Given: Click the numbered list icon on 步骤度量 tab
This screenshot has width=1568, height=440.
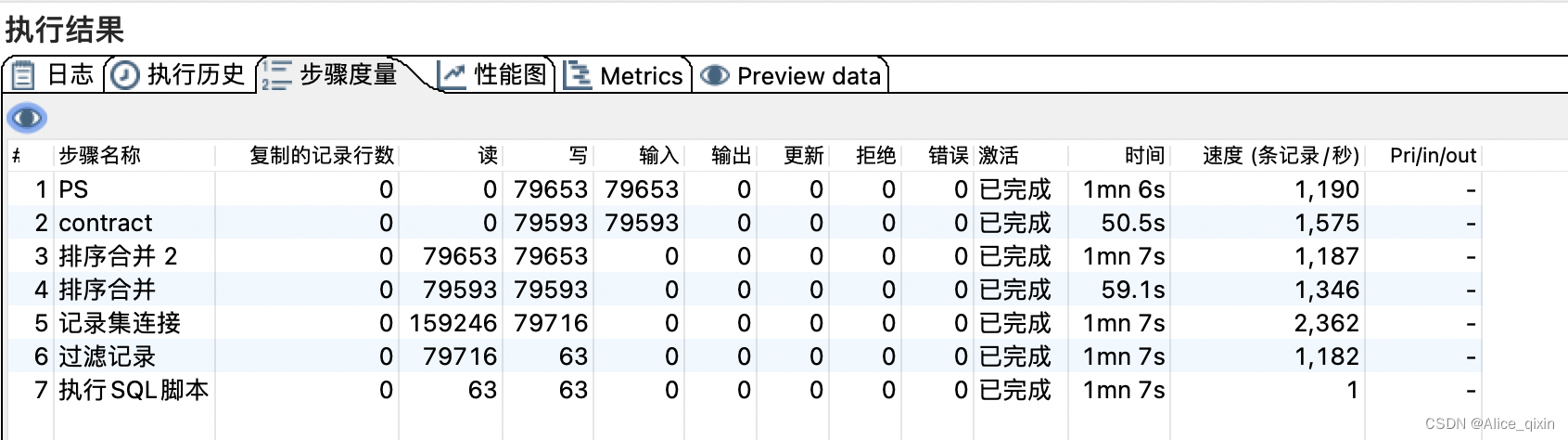Looking at the screenshot, I should 276,75.
